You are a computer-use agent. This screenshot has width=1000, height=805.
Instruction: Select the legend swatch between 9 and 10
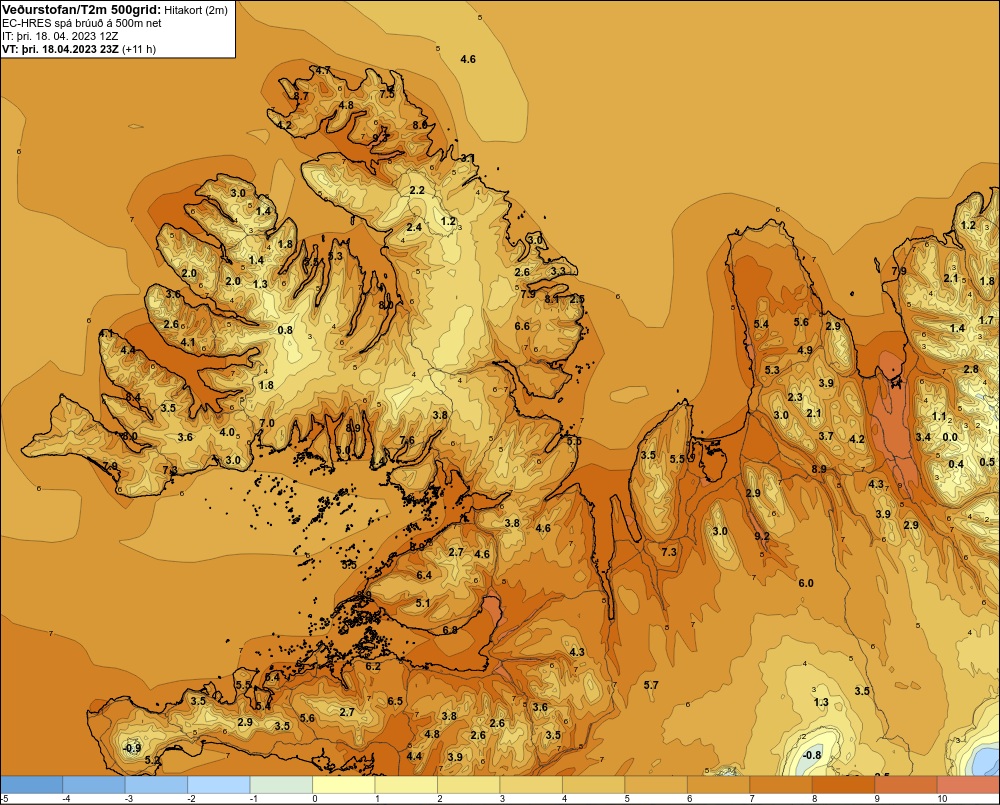(x=906, y=784)
